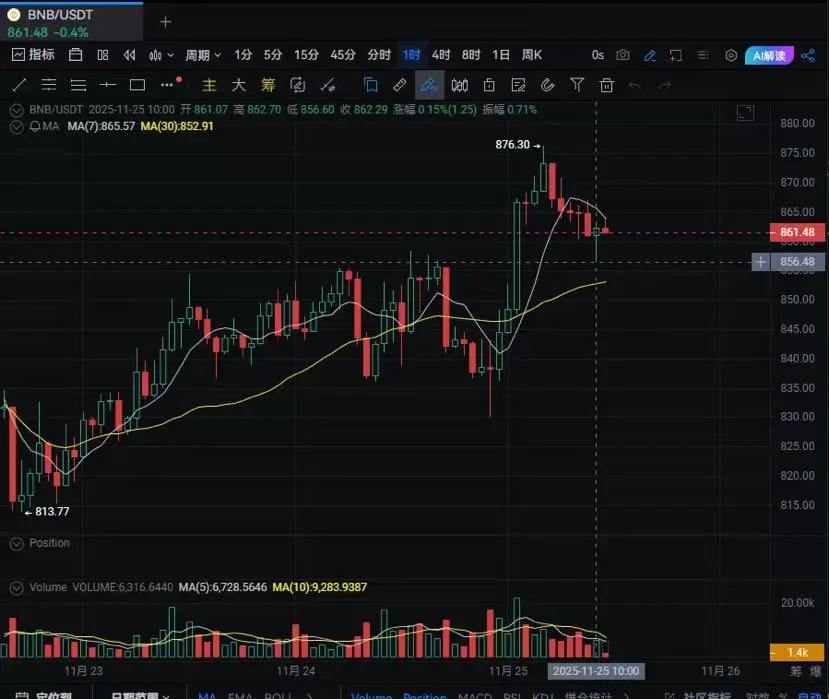The image size is (829, 699).
Task: Select the trend line drawing tool
Action: click(x=19, y=85)
